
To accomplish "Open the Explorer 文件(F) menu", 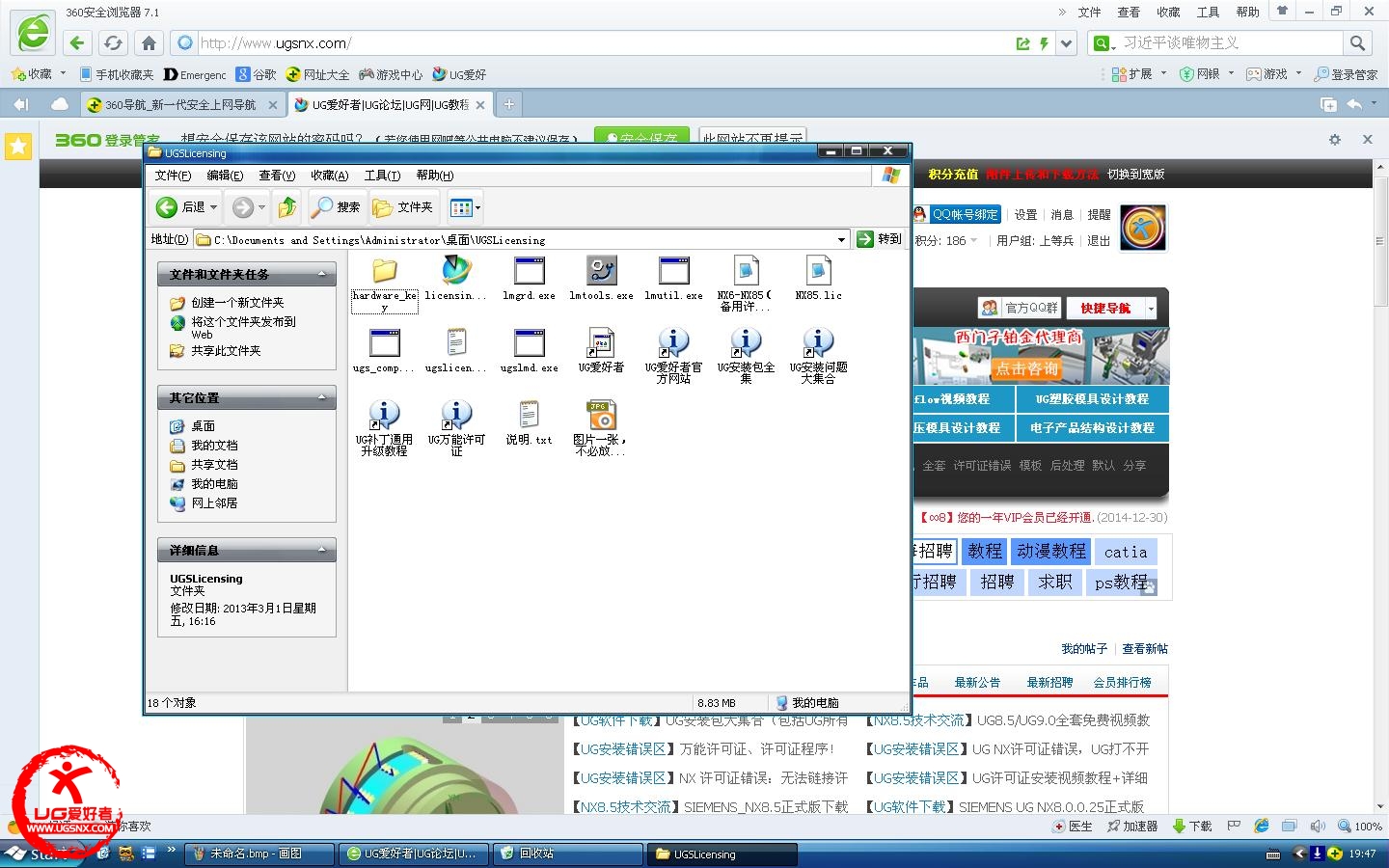I will coord(173,176).
